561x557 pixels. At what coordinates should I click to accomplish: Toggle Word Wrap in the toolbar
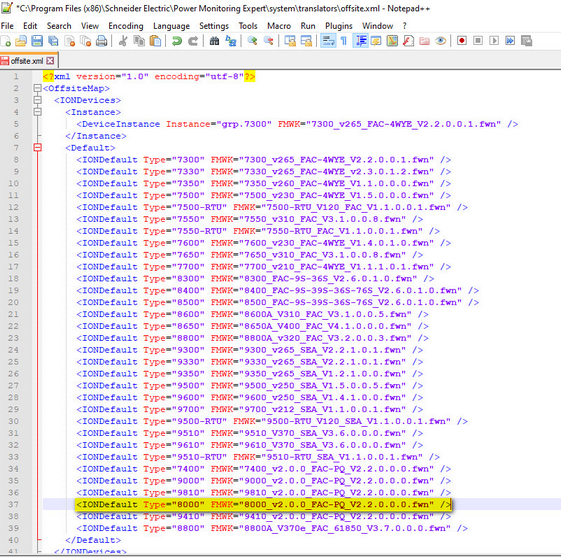click(x=328, y=41)
